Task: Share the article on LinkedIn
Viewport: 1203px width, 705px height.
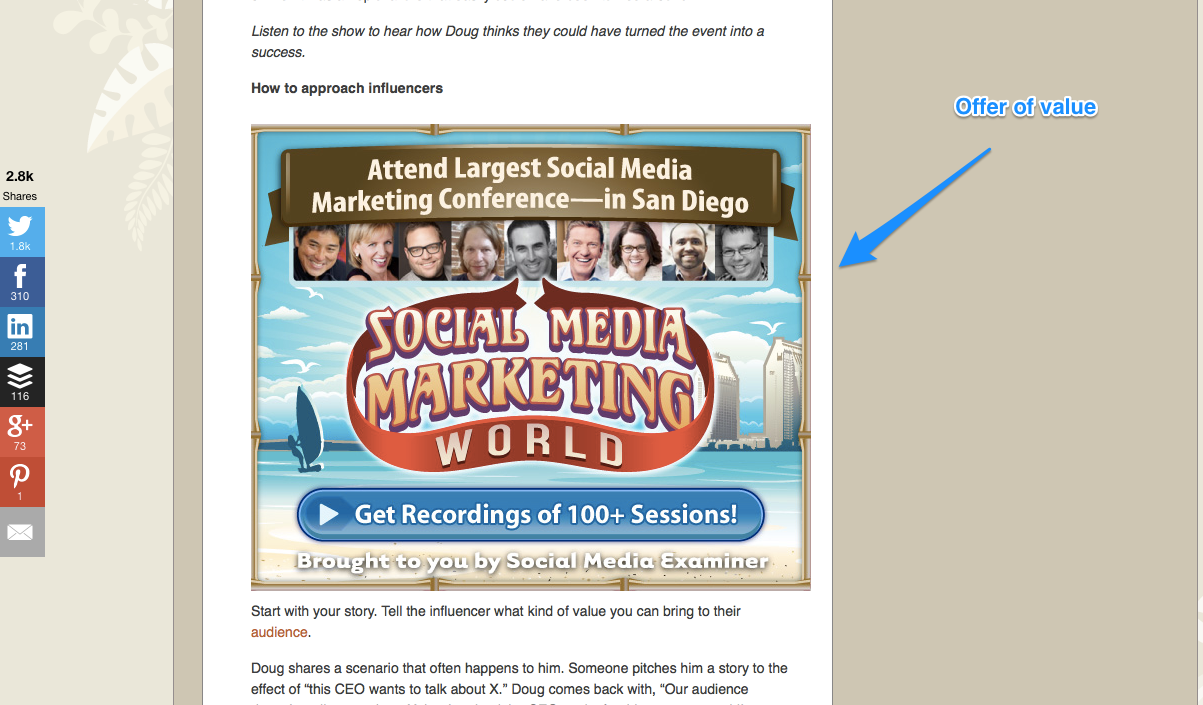Action: [x=21, y=332]
